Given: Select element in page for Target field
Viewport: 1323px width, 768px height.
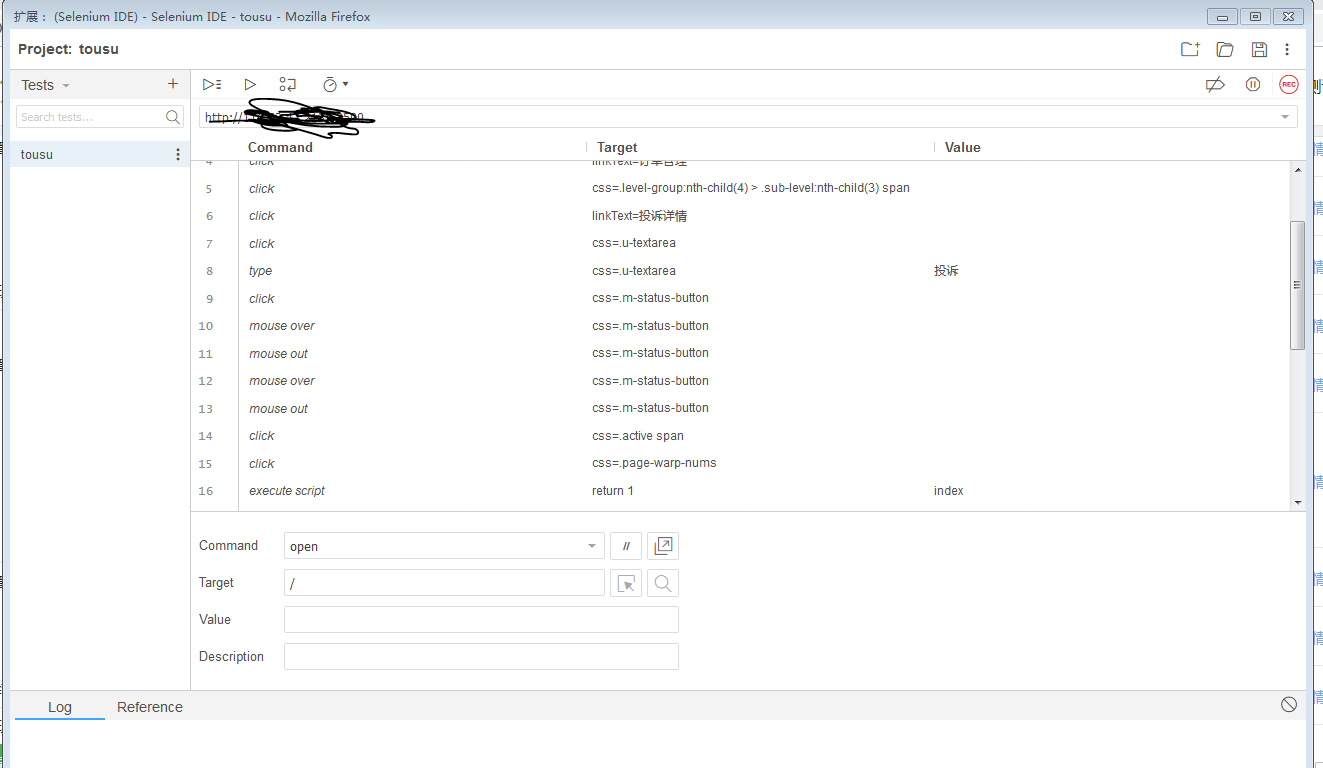Looking at the screenshot, I should coord(626,582).
